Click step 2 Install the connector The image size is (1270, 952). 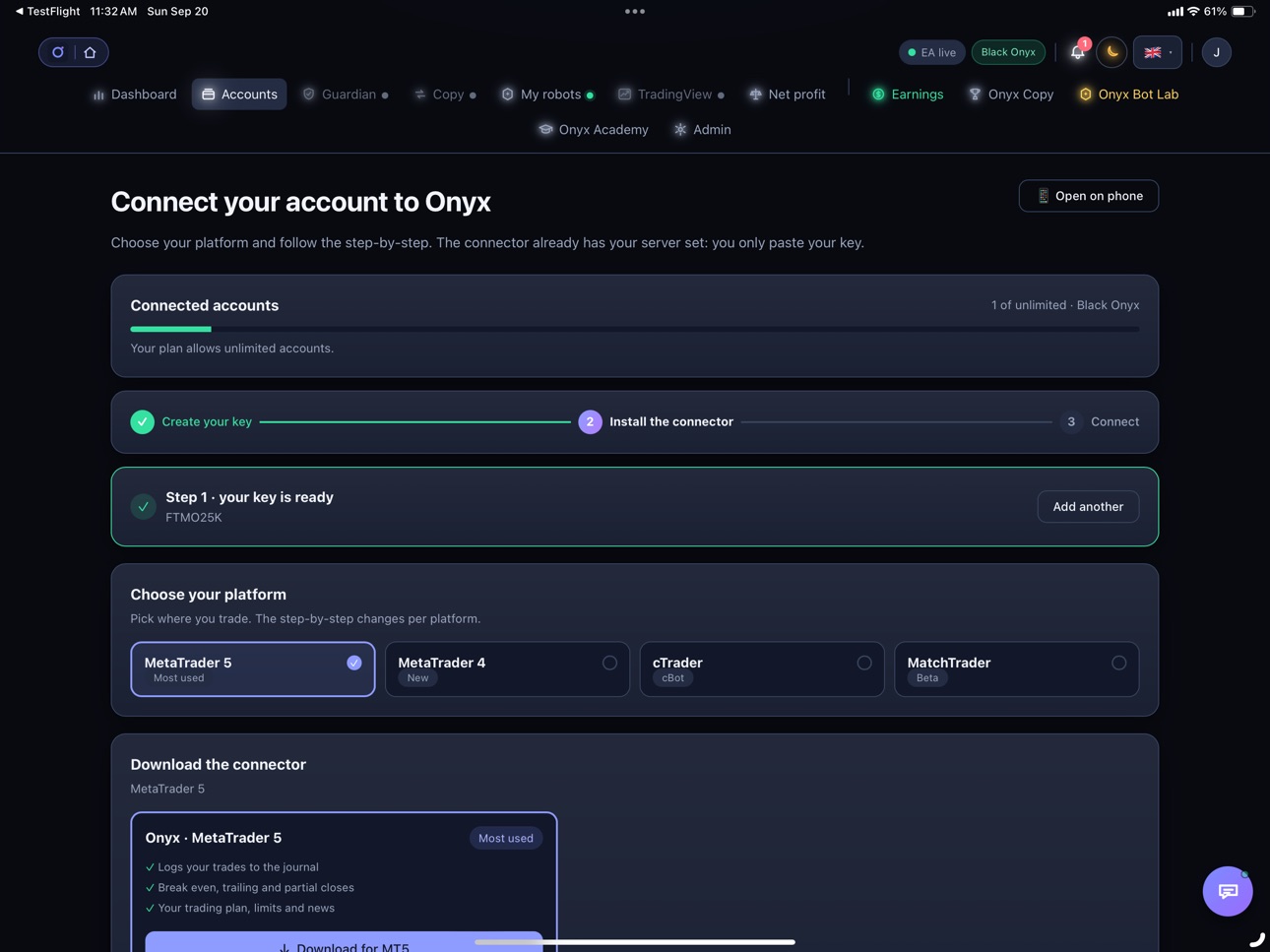pos(656,421)
